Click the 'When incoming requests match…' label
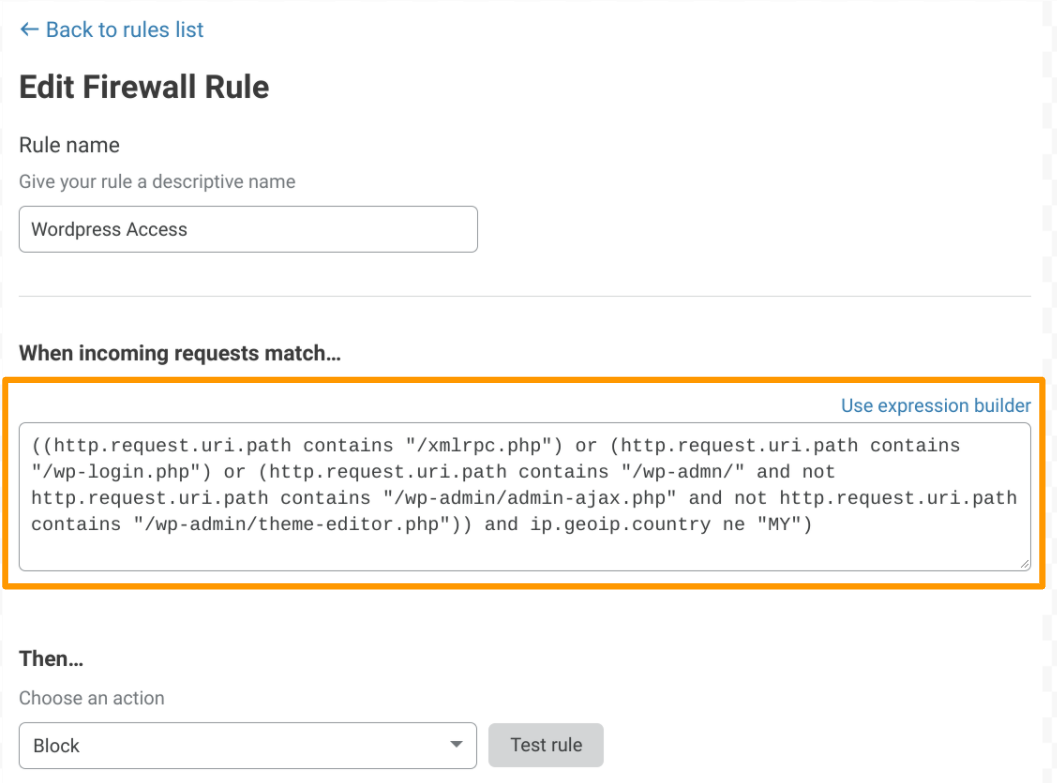This screenshot has height=783, width=1057. 180,353
